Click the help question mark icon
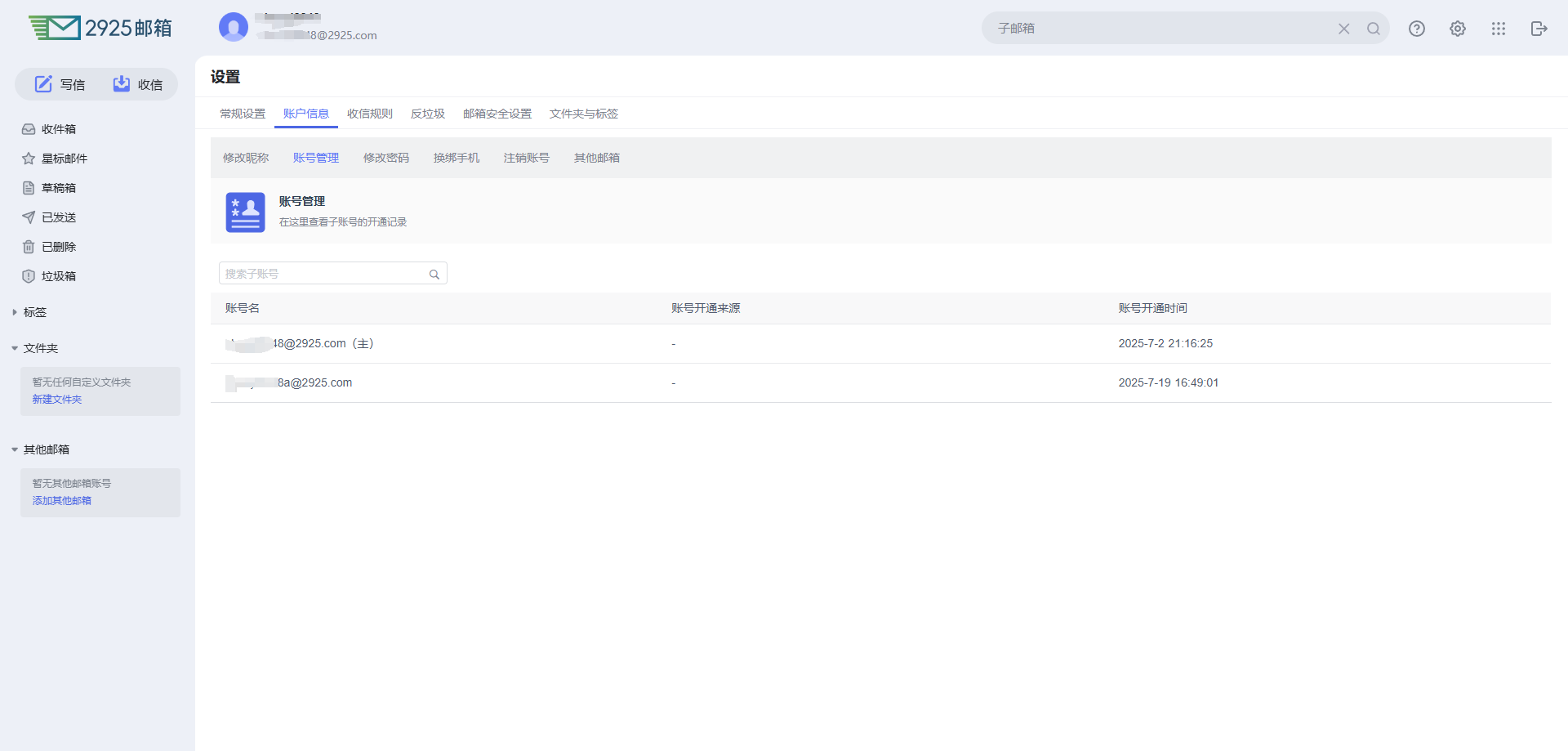 [1417, 29]
